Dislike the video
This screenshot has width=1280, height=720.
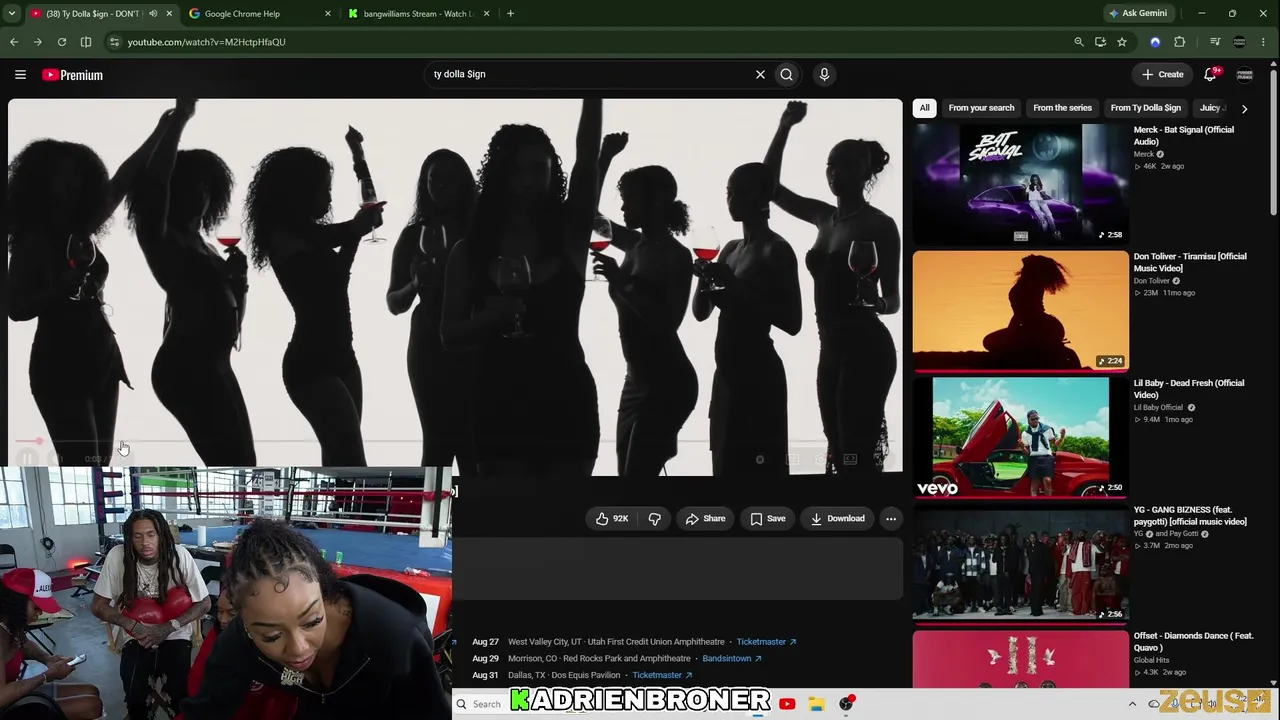coord(655,519)
